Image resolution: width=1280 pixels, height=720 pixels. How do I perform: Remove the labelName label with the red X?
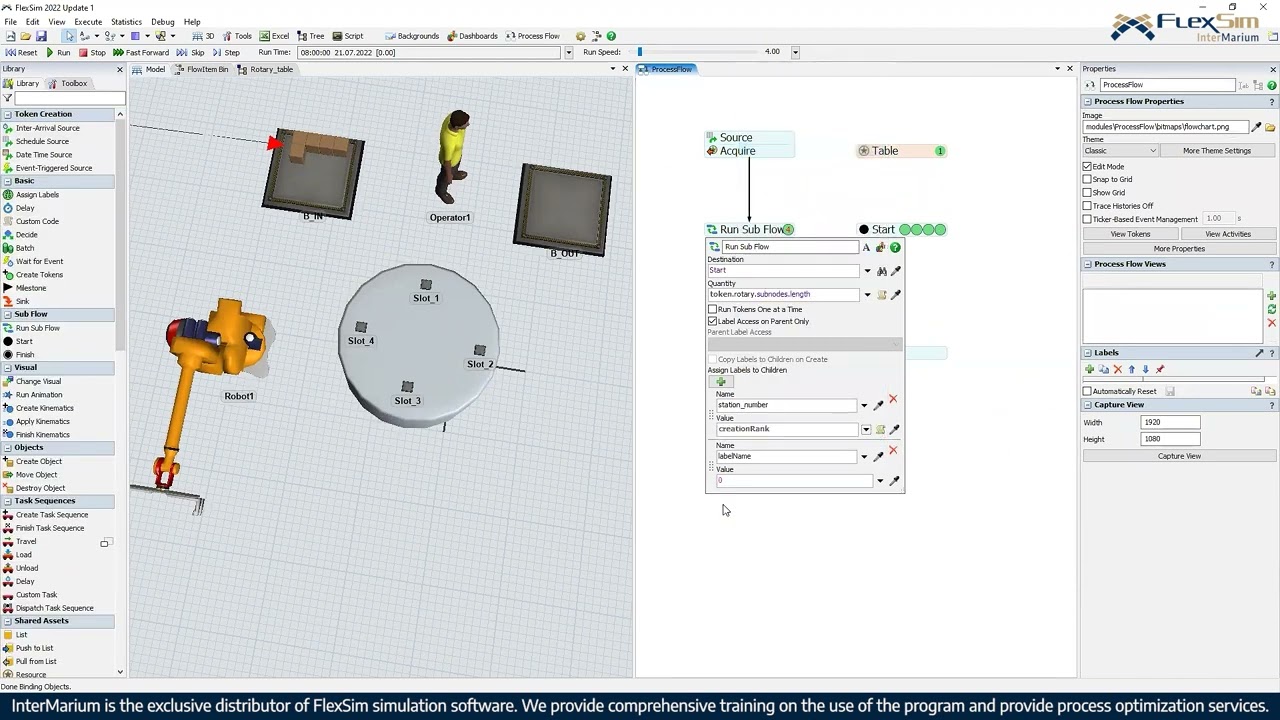click(893, 450)
